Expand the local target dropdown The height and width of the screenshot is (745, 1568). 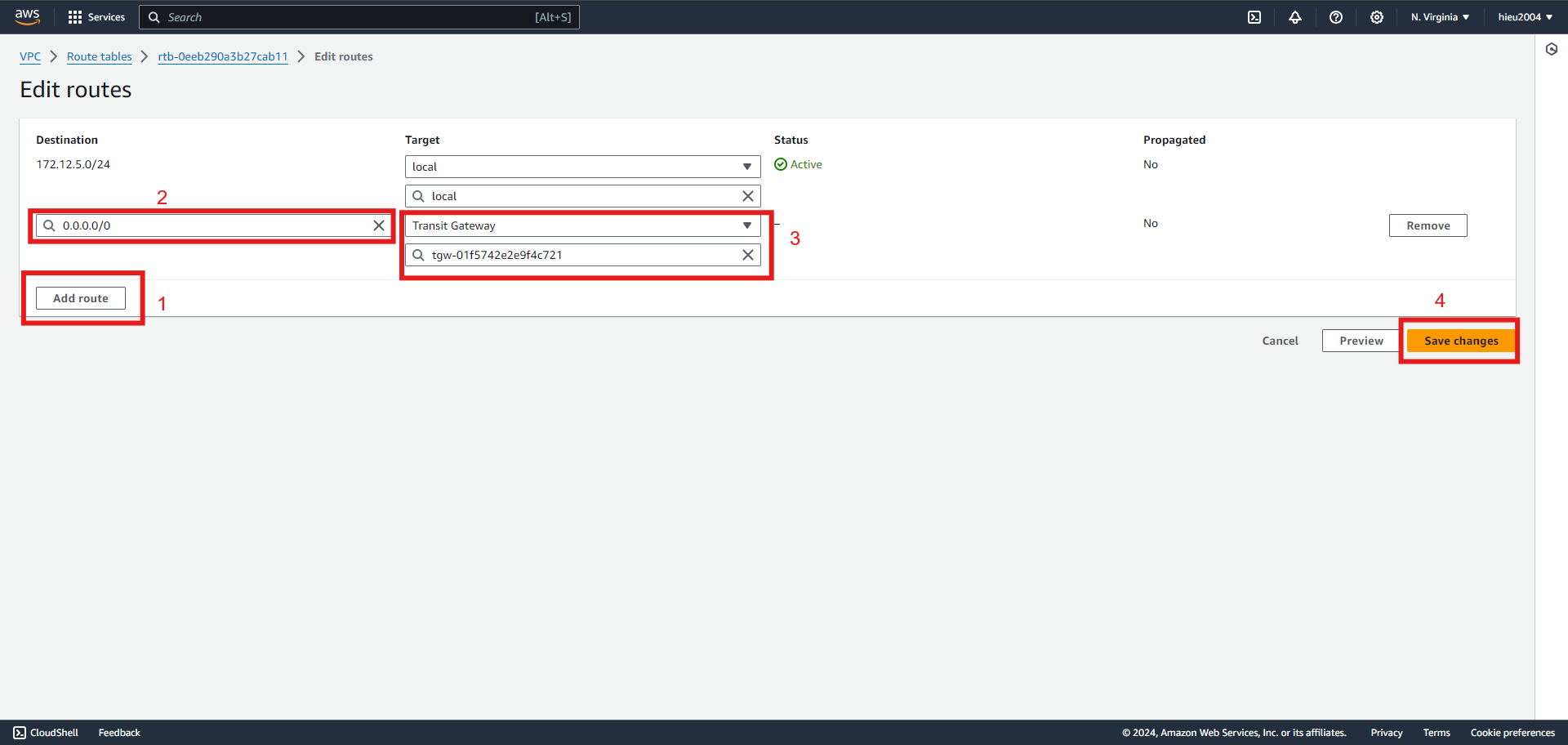(583, 167)
